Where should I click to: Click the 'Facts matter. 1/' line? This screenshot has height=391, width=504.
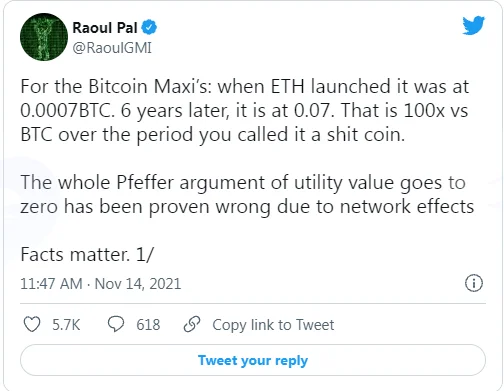87,255
